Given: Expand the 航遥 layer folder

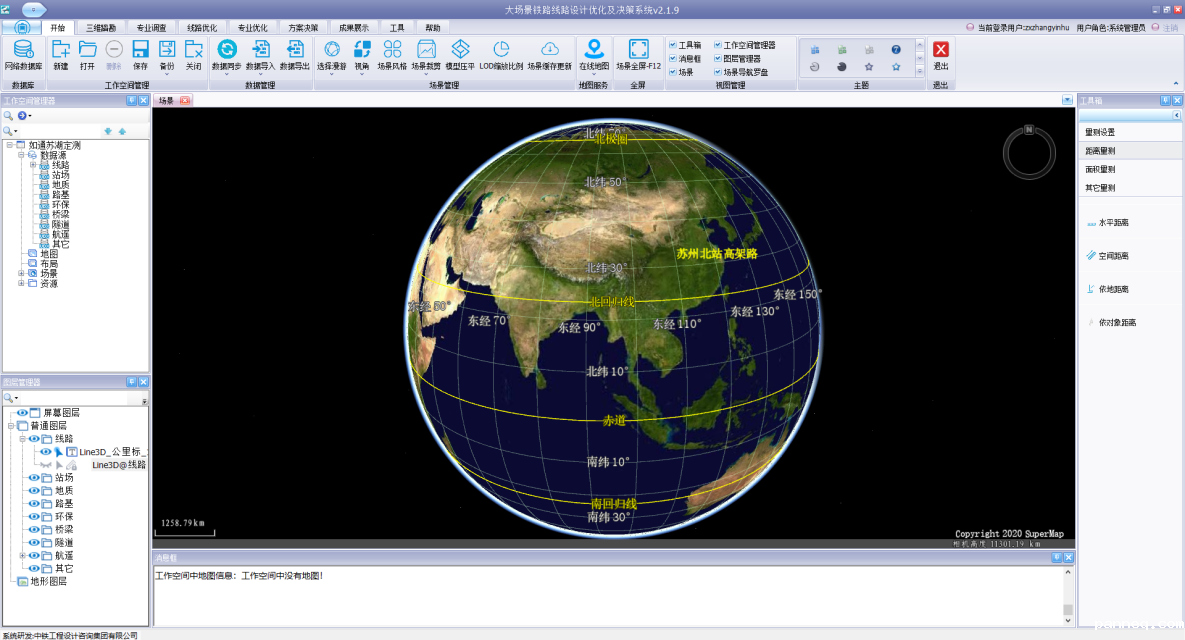Looking at the screenshot, I should (22, 555).
